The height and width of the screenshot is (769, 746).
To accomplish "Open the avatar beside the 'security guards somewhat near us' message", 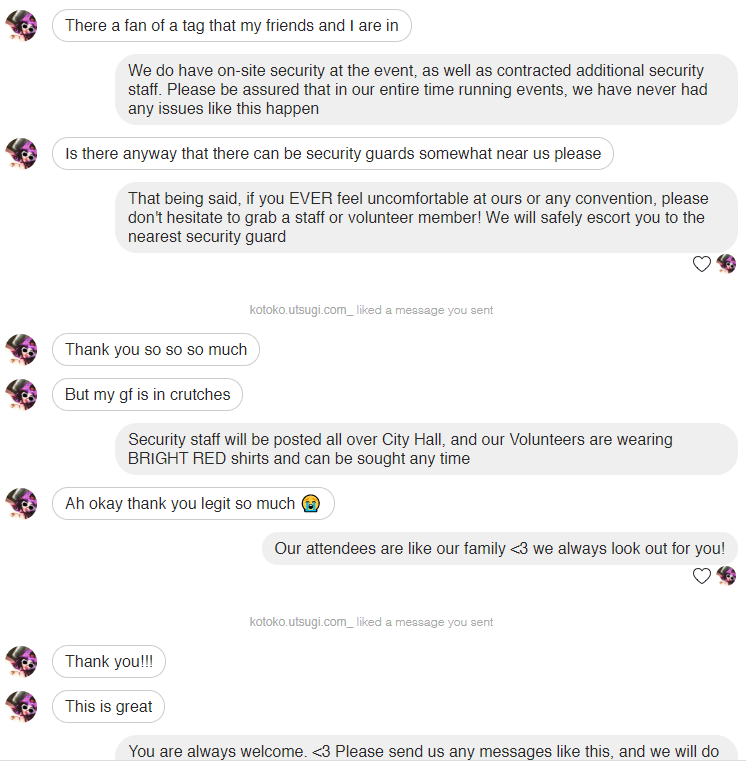I will pyautogui.click(x=21, y=154).
